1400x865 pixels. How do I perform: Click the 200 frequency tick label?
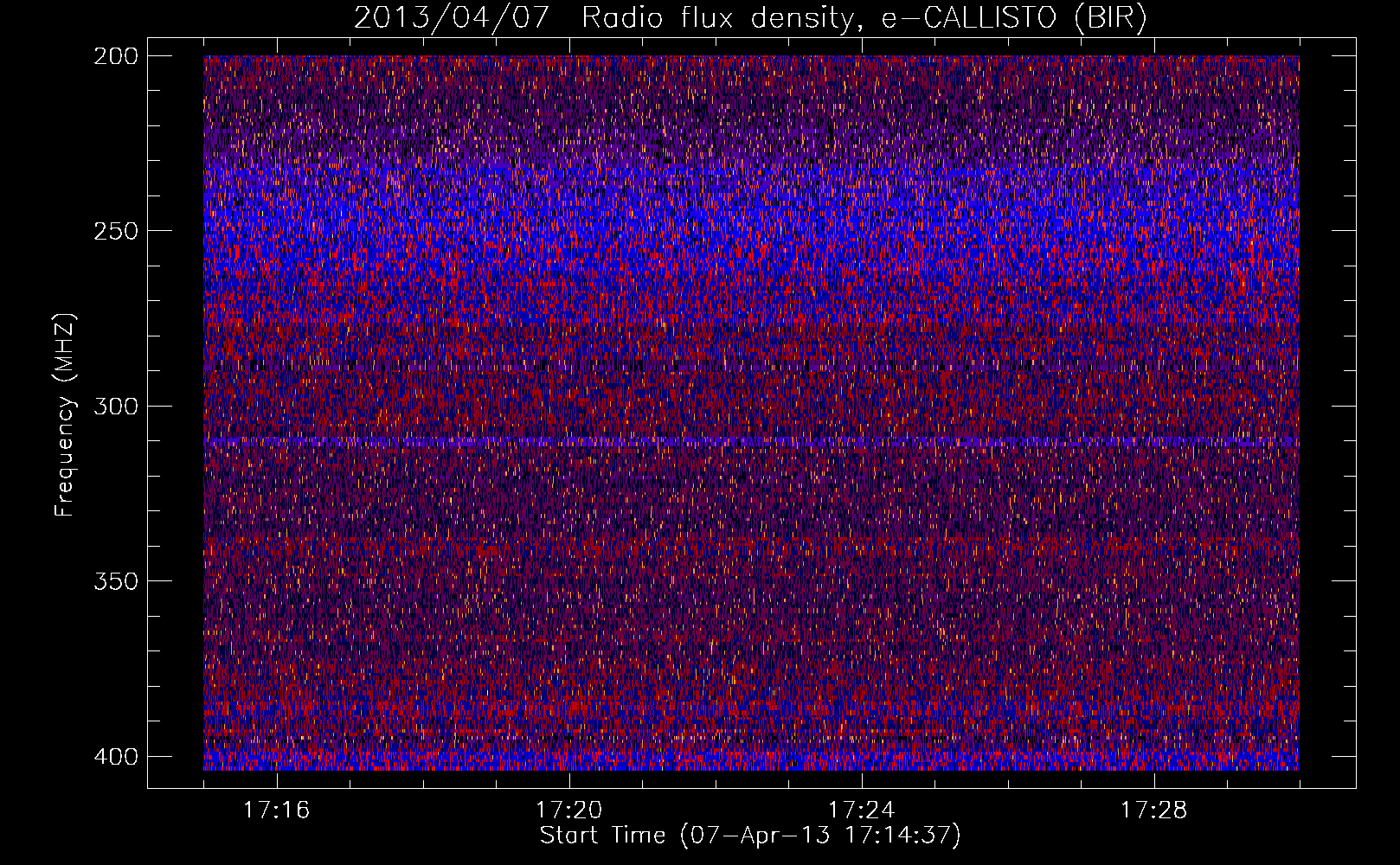point(115,56)
